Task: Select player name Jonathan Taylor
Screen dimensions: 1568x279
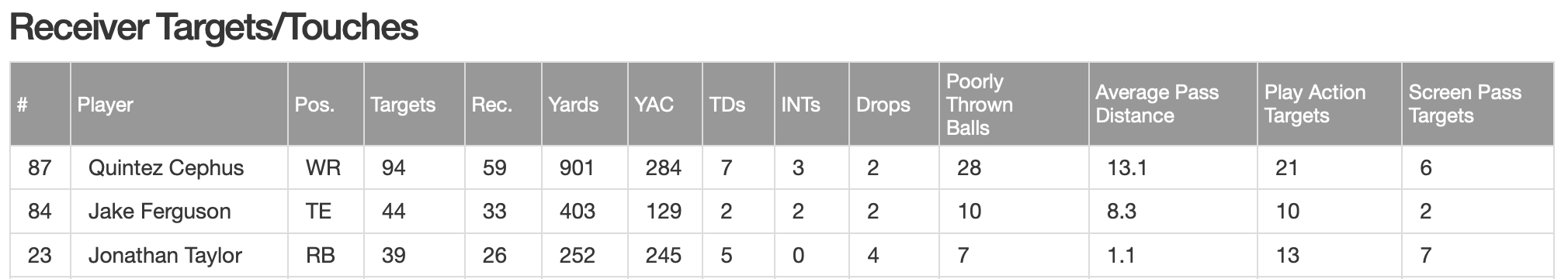Action: [165, 256]
